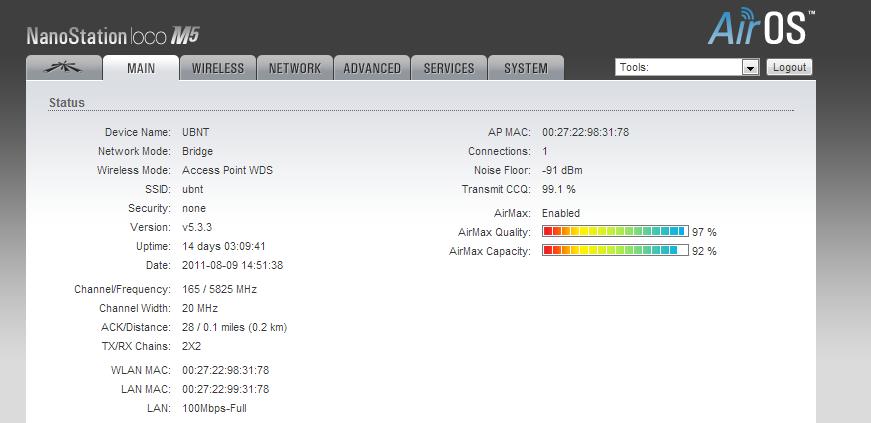Click the Status section heading
871x423 pixels.
pos(67,103)
